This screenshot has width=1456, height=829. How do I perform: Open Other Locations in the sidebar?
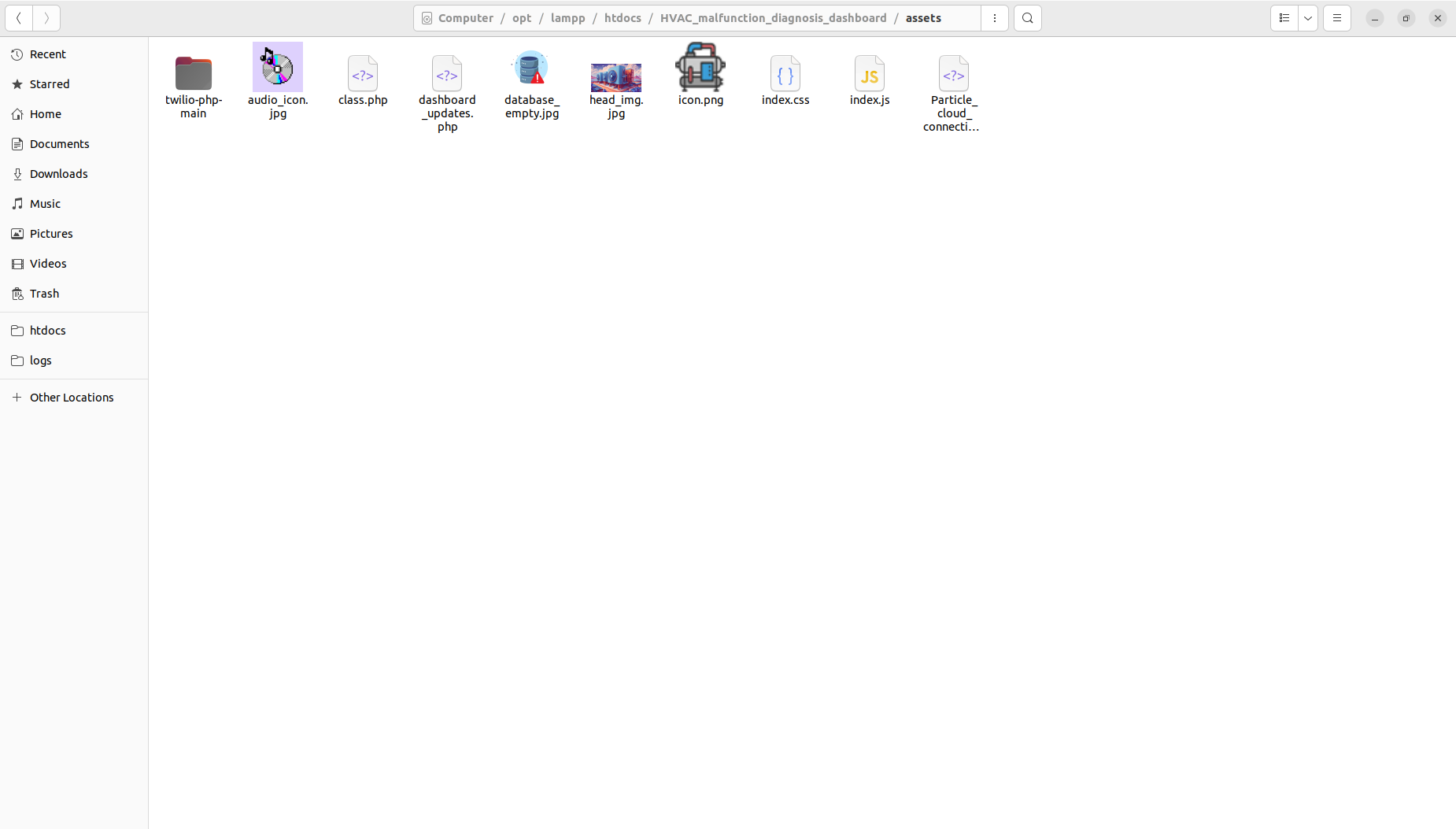click(72, 398)
